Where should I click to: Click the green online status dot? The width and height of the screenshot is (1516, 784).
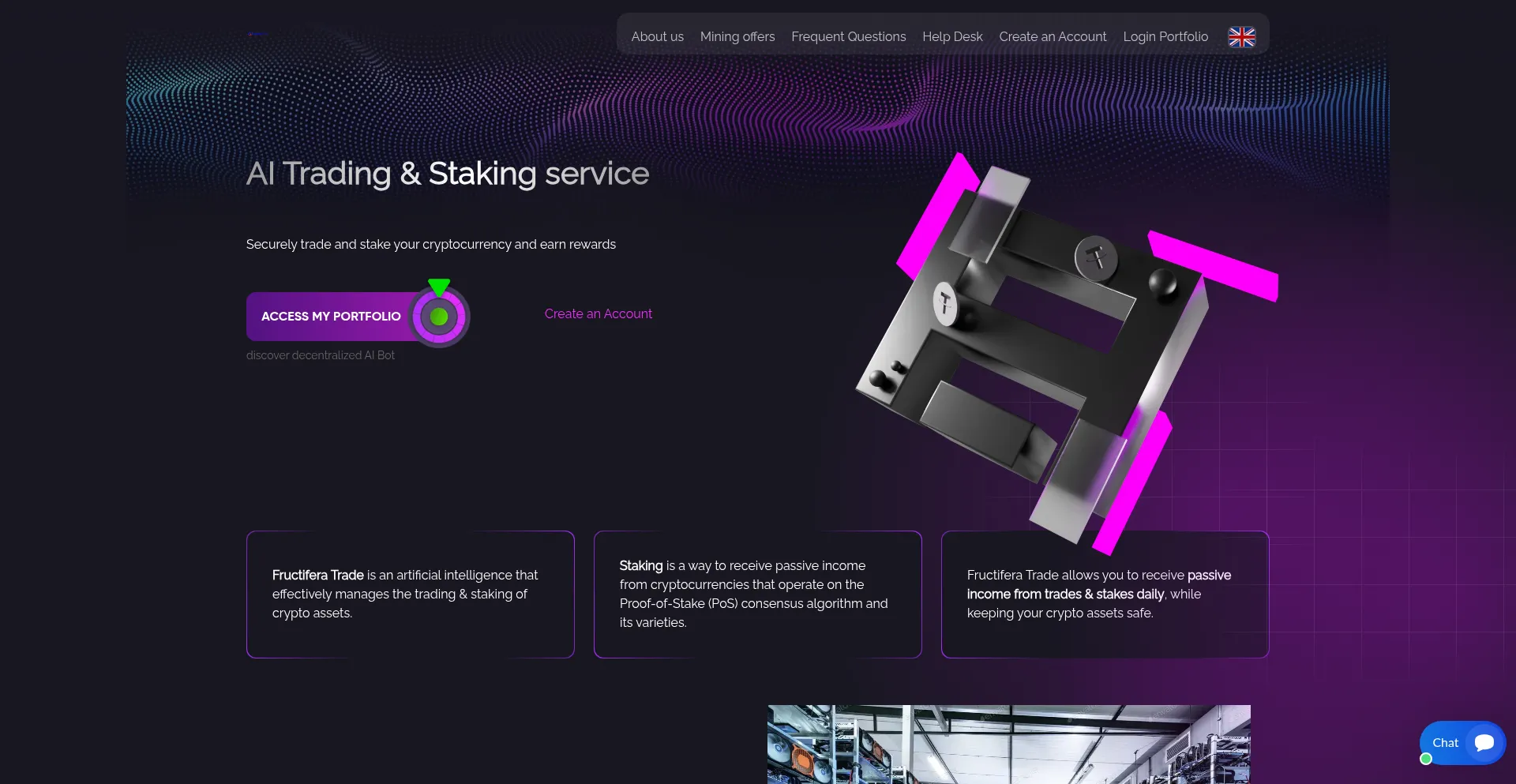click(x=1426, y=759)
